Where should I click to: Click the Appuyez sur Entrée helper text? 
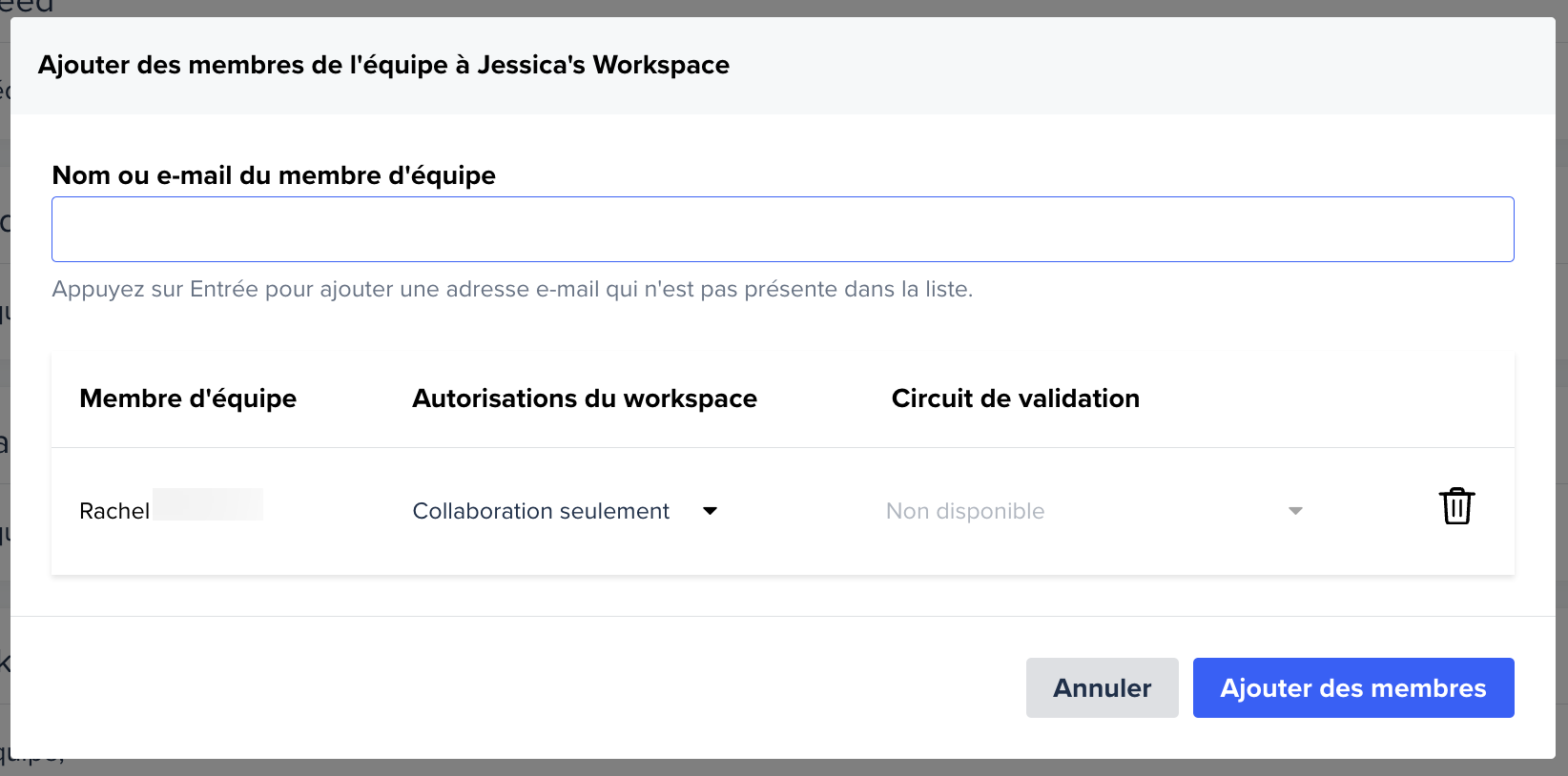coord(512,289)
